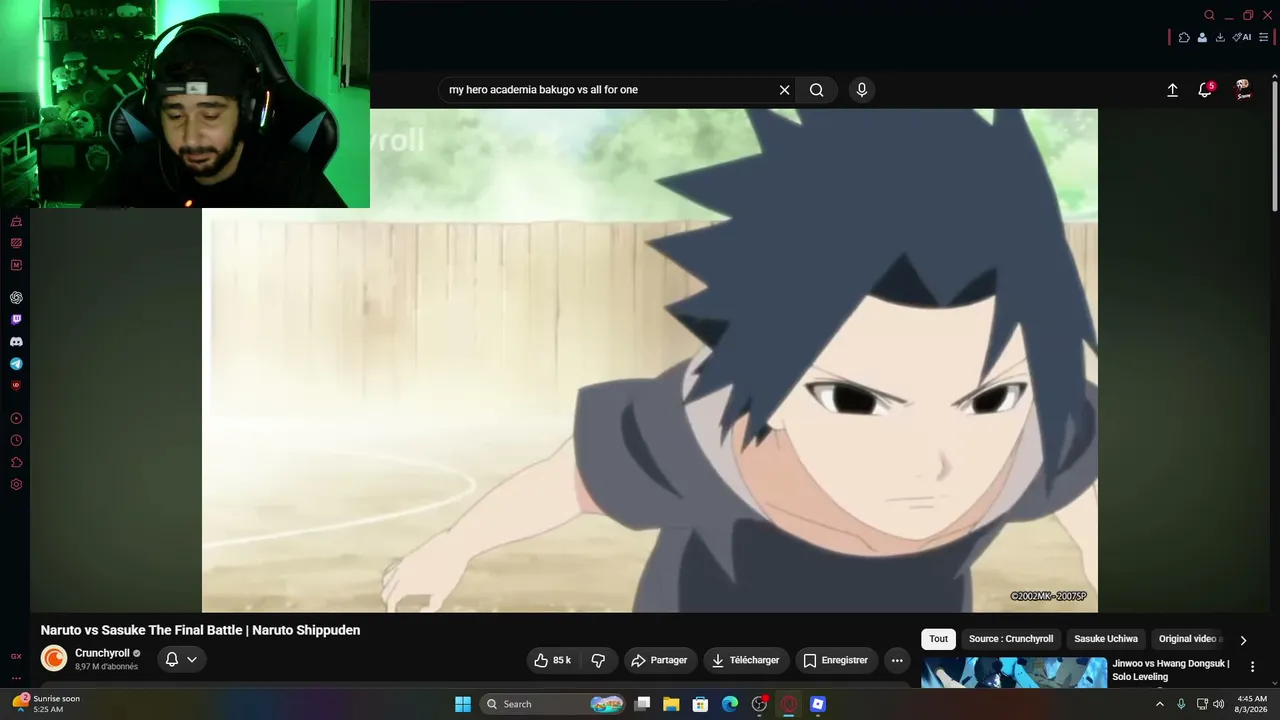
Task: Open the second sidebar icon below GX Control
Action: pyautogui.click(x=16, y=243)
